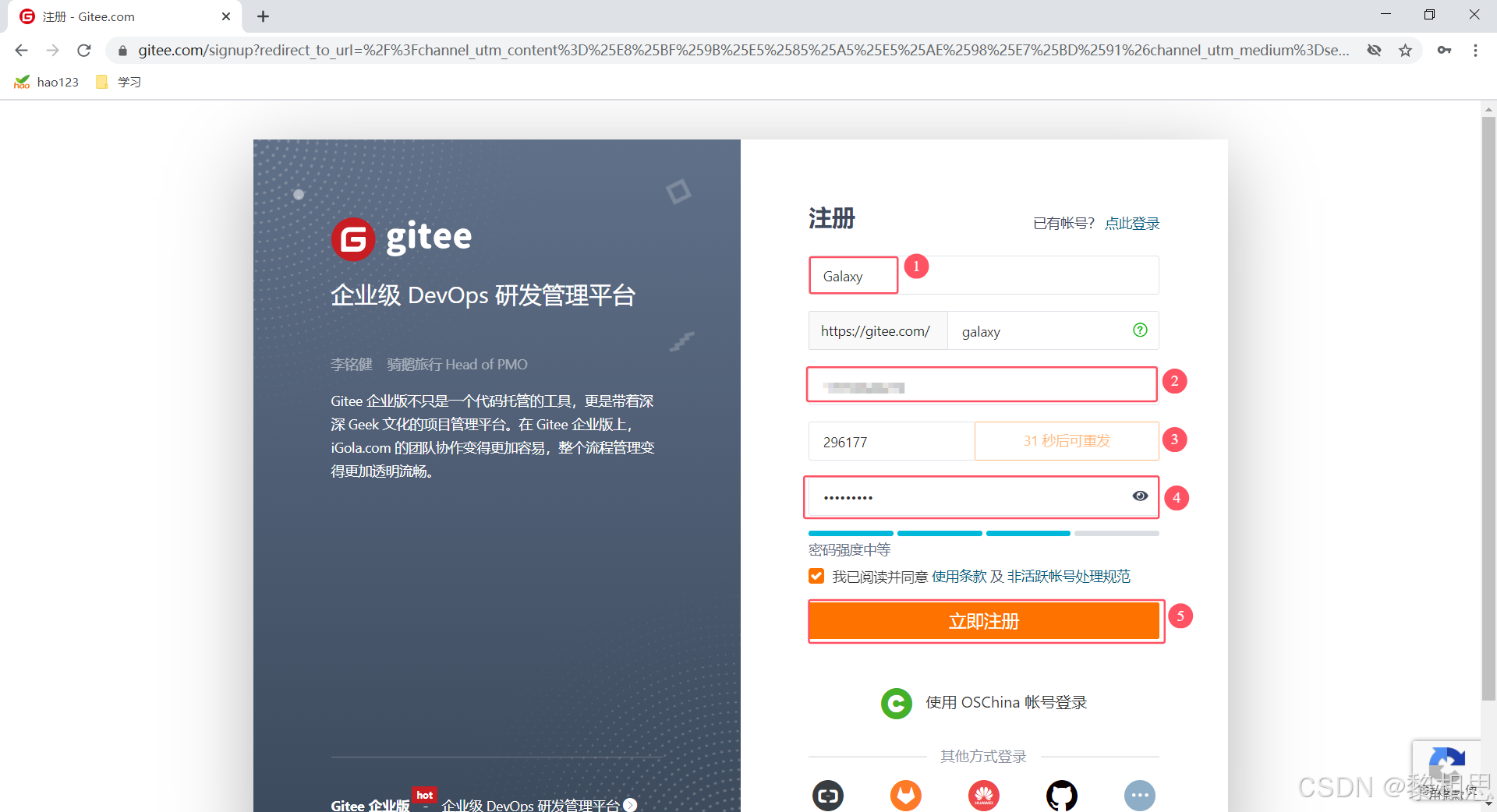Click the 注册 heading
The image size is (1497, 812).
(832, 218)
